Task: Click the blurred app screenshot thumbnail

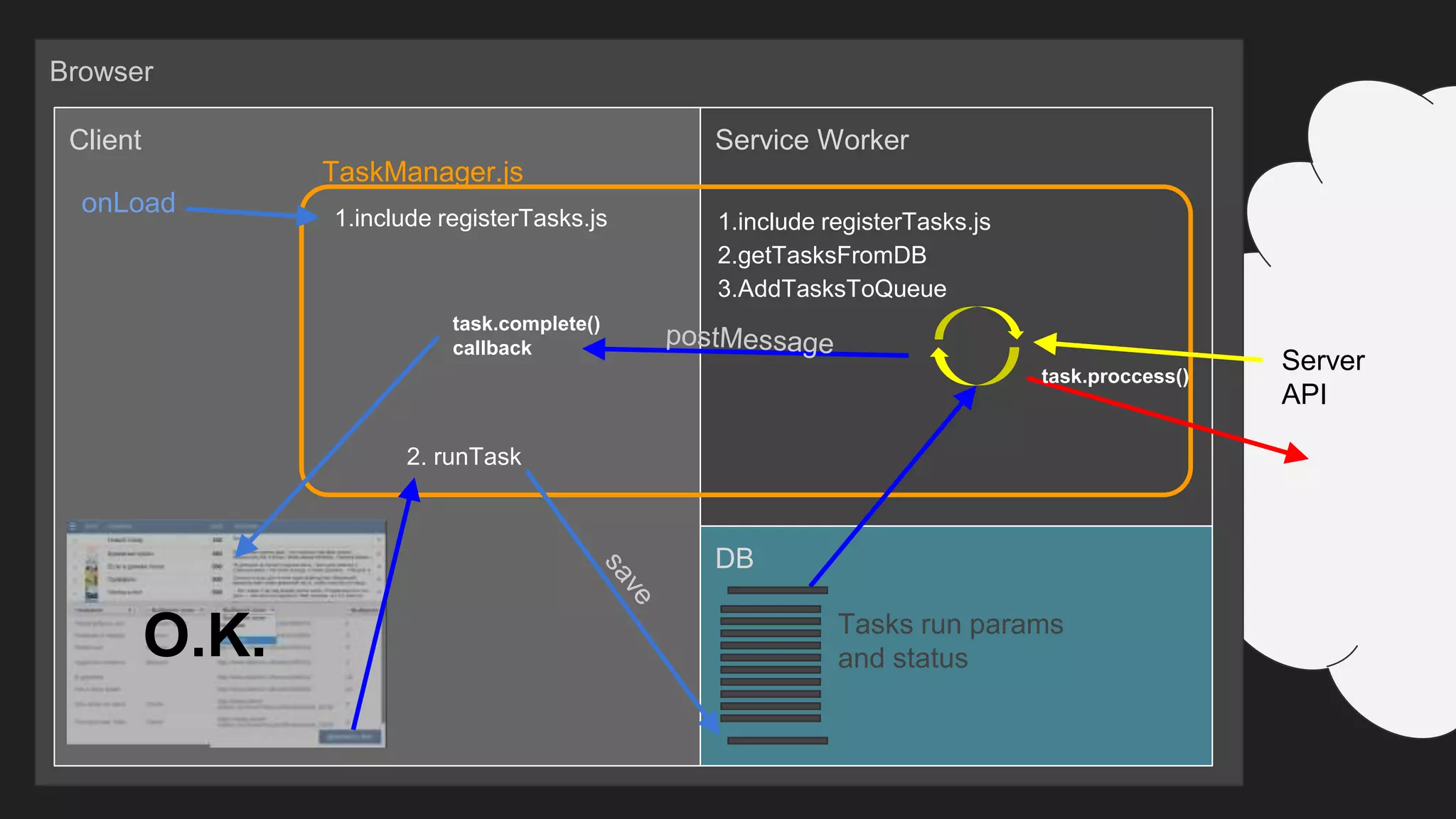Action: tap(226, 633)
